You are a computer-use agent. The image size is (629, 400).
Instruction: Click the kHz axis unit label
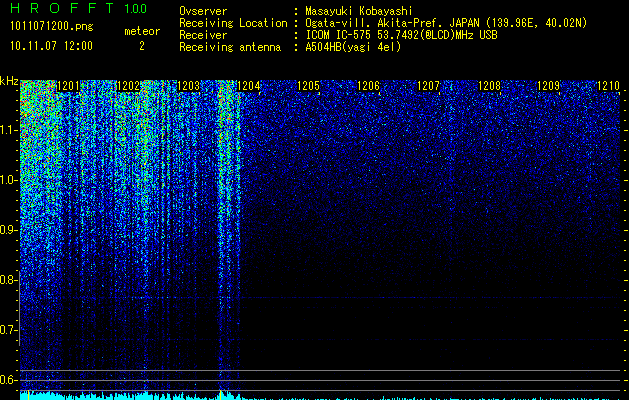pos(9,81)
